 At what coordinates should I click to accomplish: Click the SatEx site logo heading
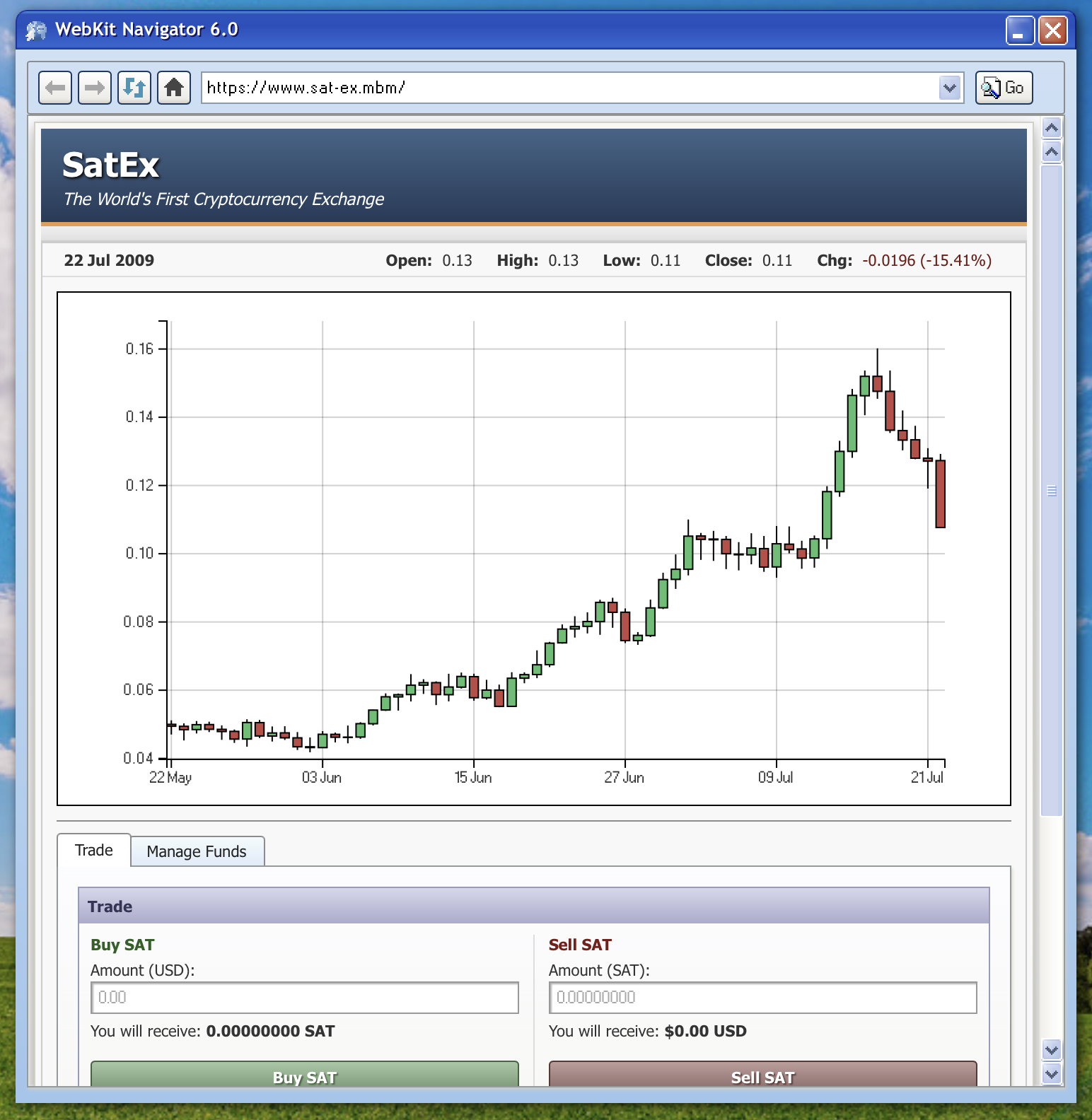(x=111, y=165)
